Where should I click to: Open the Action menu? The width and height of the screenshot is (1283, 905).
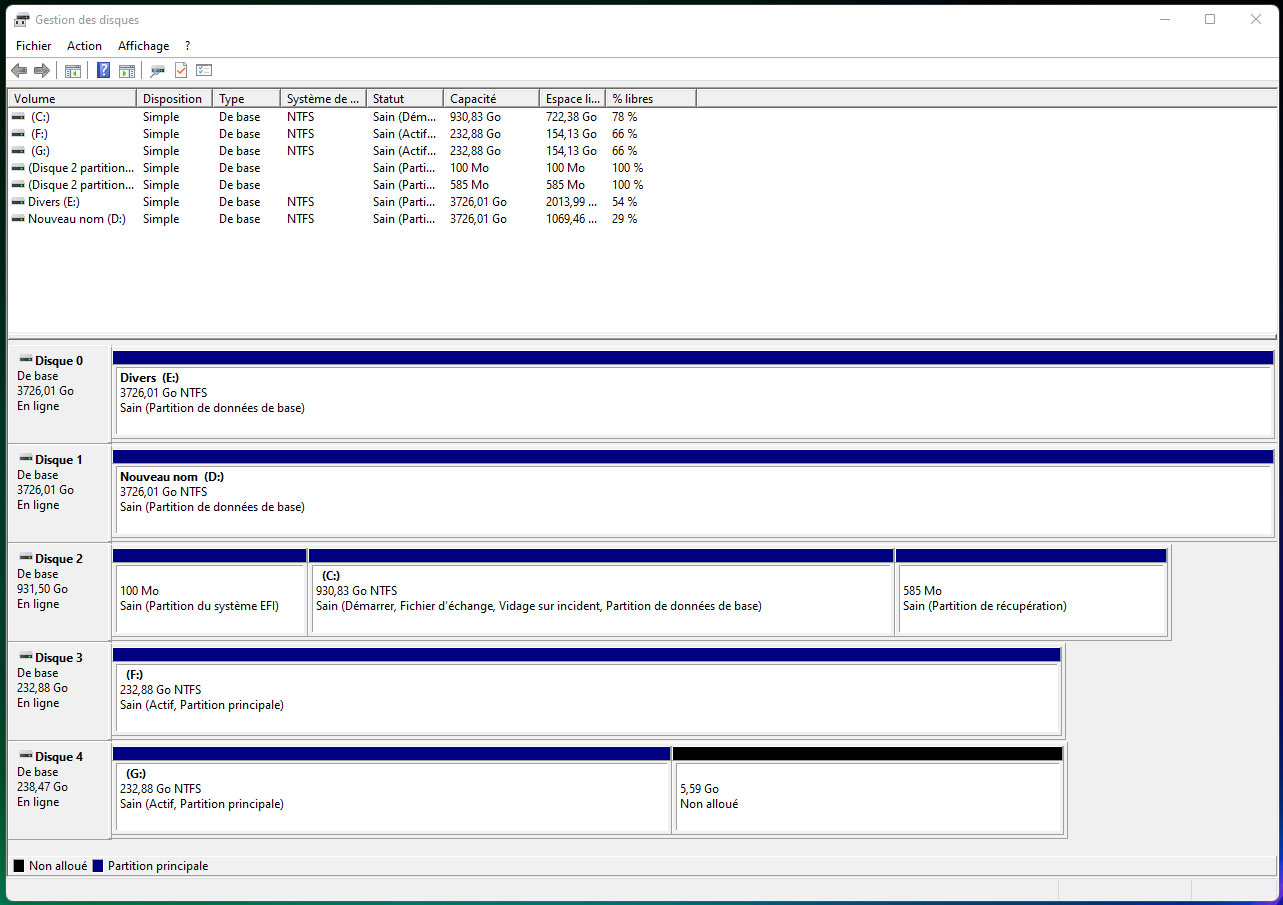[84, 46]
